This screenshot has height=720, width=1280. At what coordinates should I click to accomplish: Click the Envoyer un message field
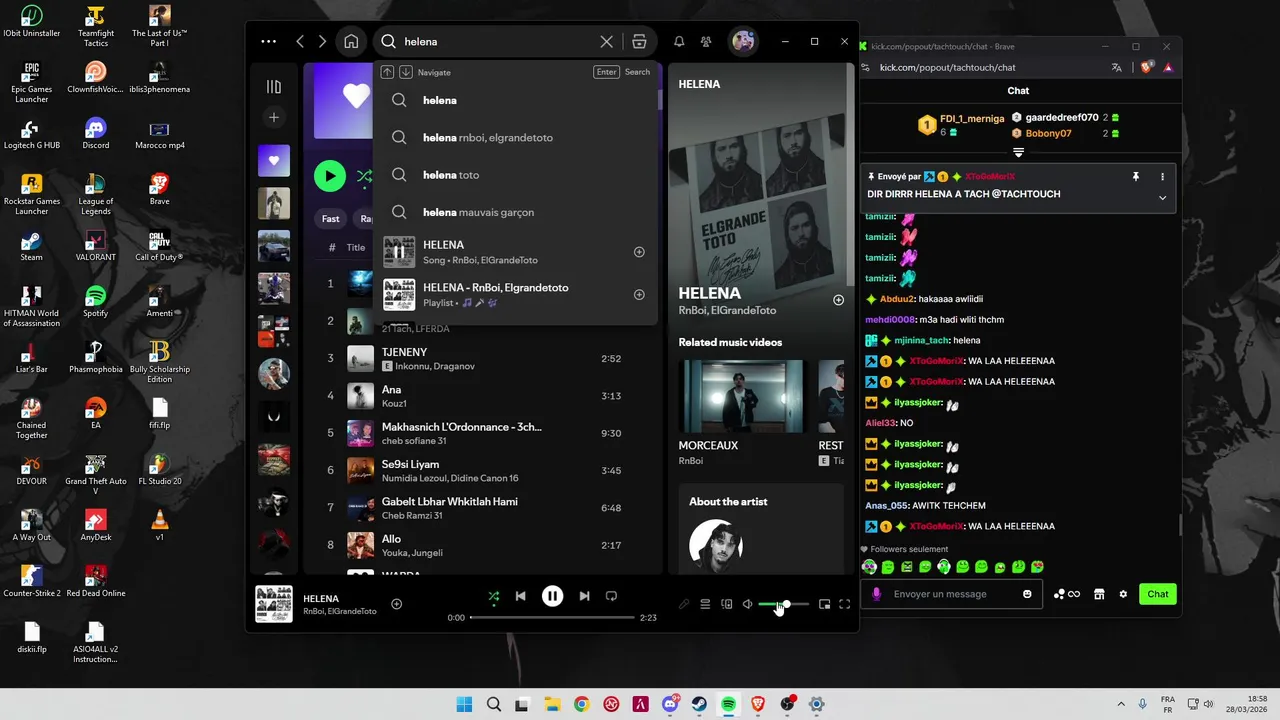tap(953, 594)
